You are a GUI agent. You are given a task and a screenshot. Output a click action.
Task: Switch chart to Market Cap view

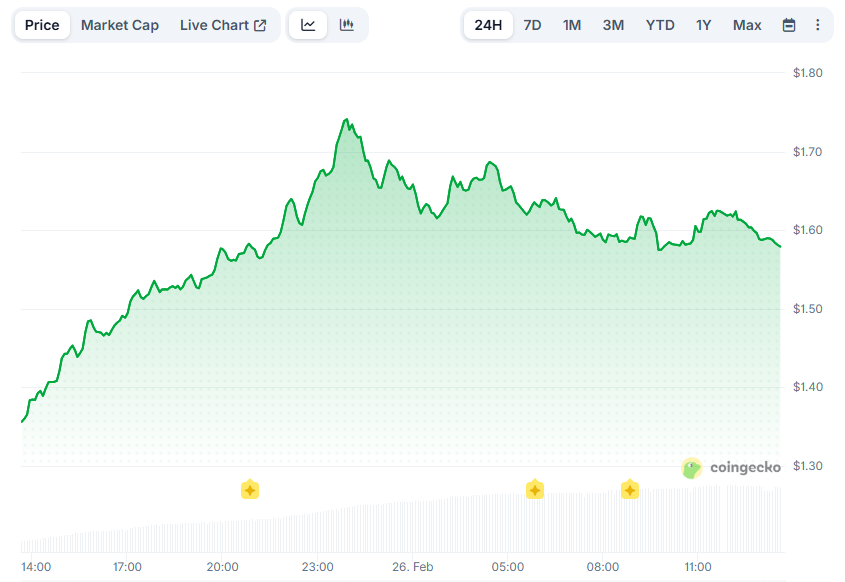tap(120, 24)
